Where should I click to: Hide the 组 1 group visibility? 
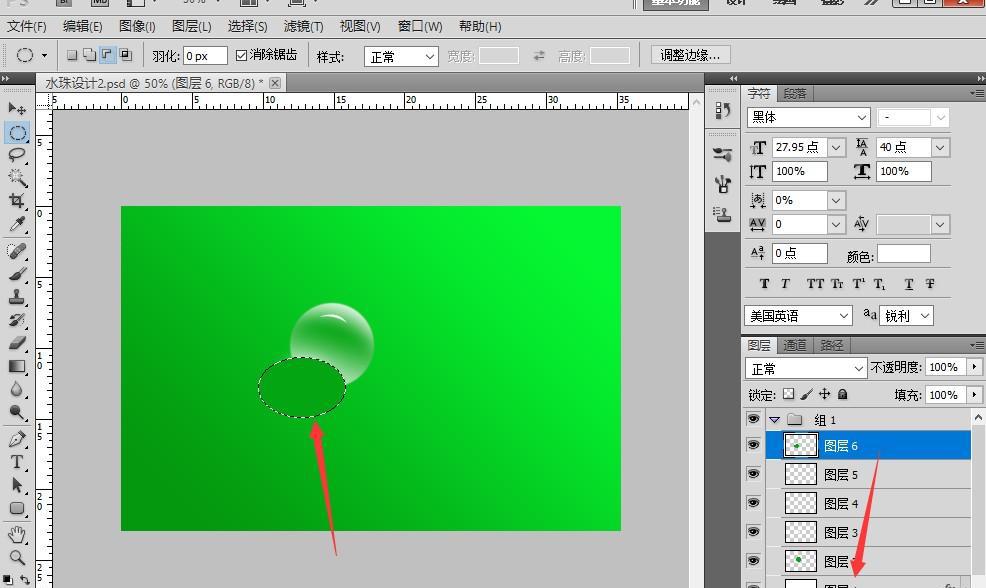click(x=753, y=419)
